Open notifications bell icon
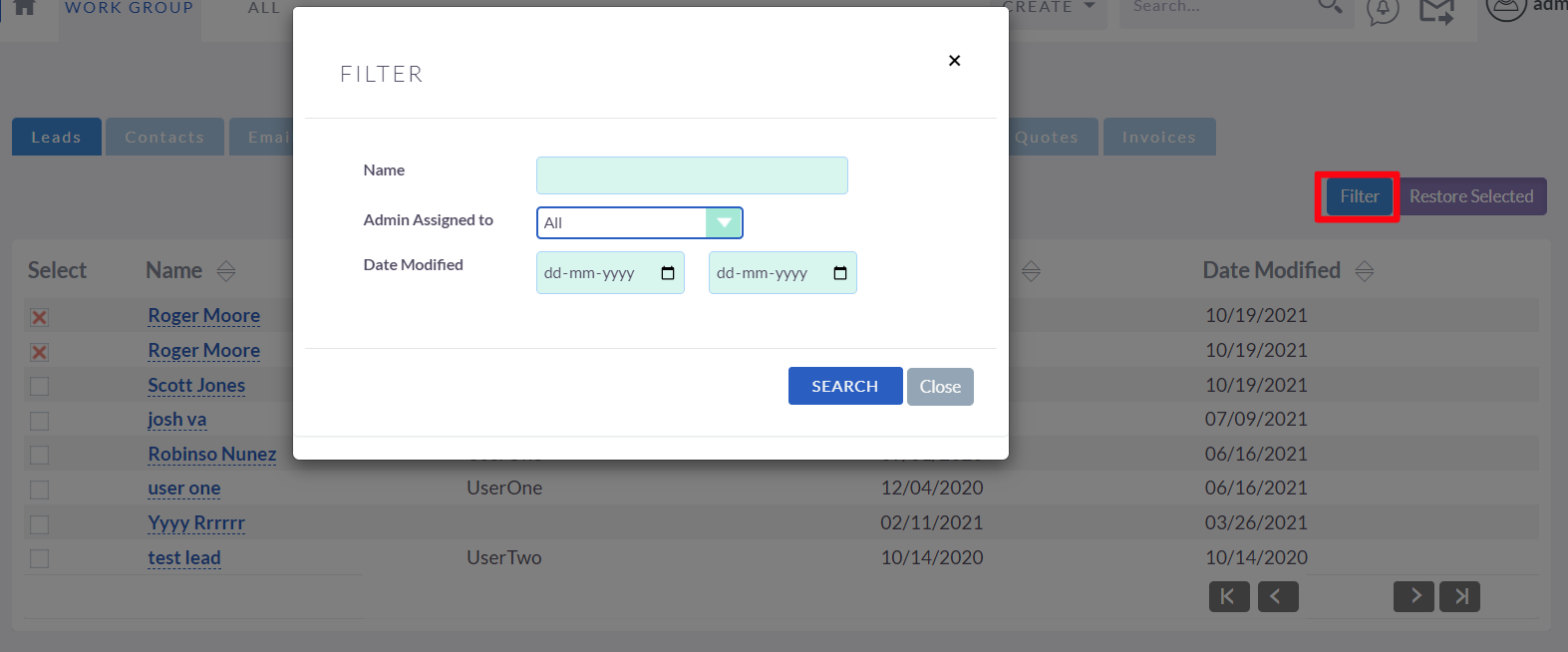 coord(1383,11)
